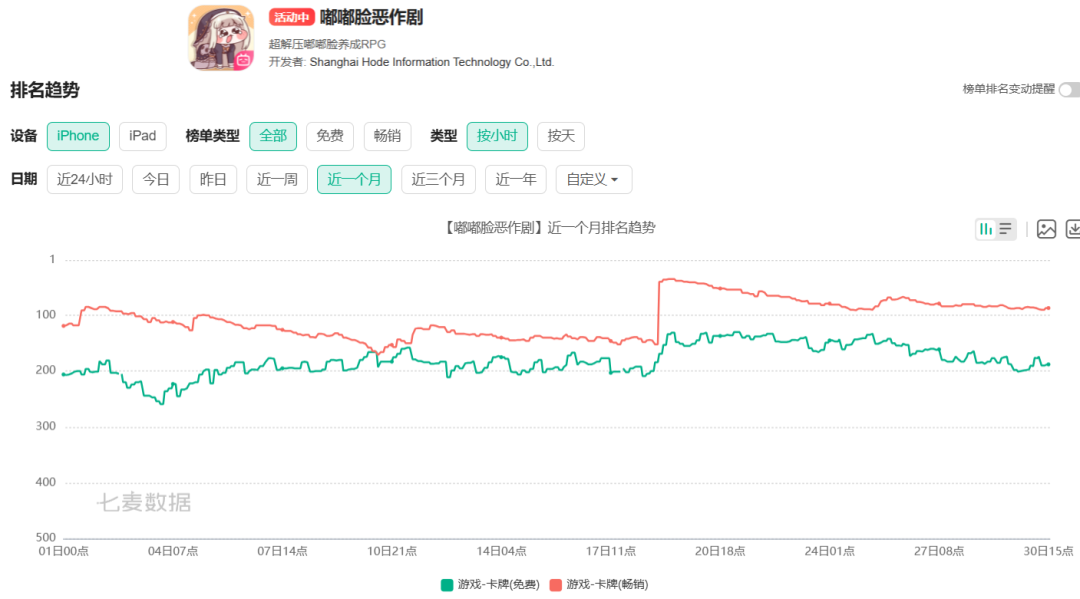Open developer Shanghai Hode Information Technology link

432,62
